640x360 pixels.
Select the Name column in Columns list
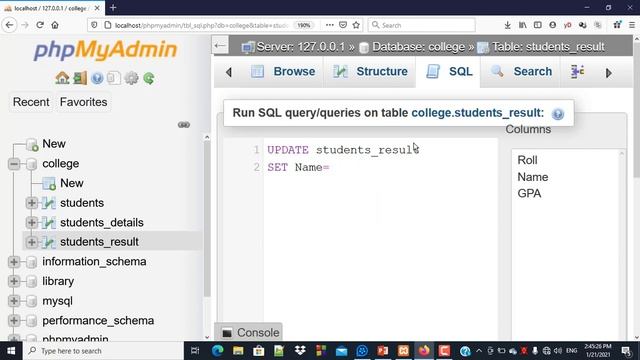pyautogui.click(x=533, y=177)
